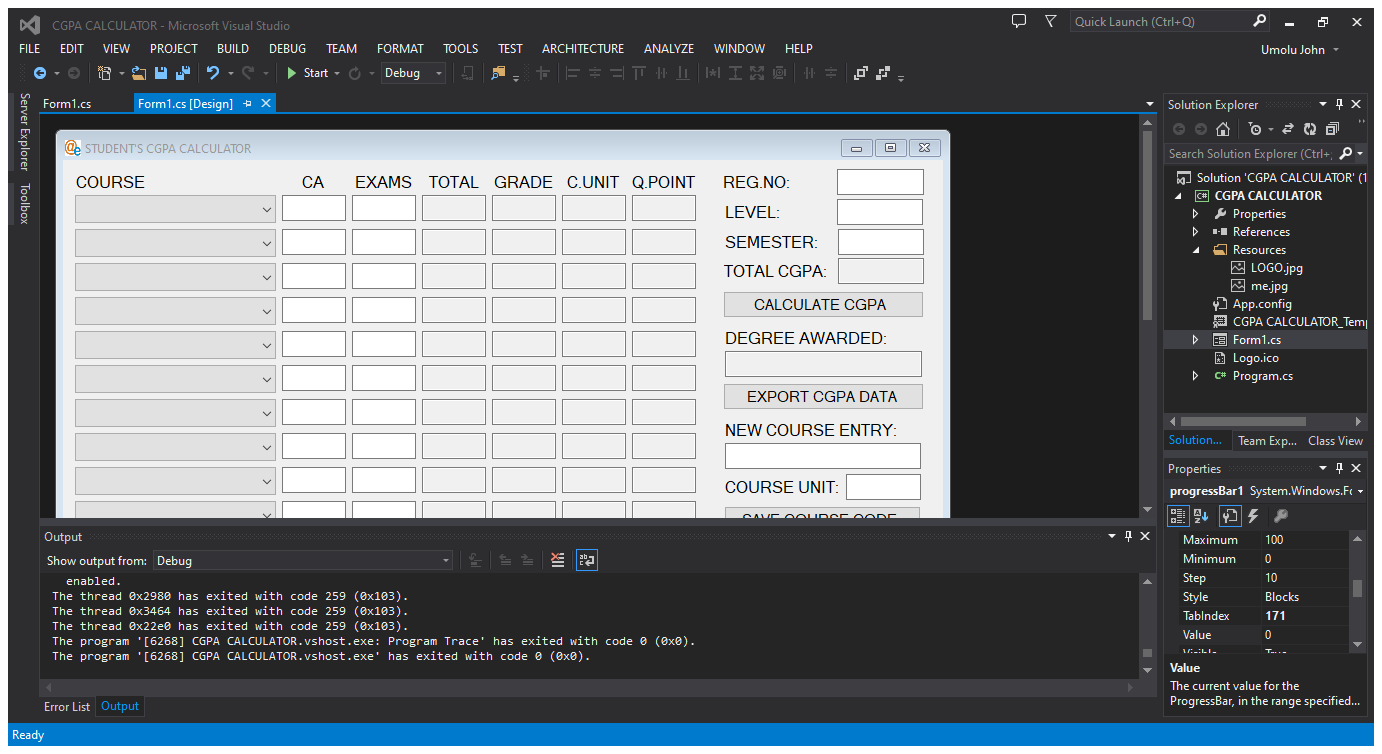Open the Show output from dropdown
The height and width of the screenshot is (754, 1382).
coord(303,561)
